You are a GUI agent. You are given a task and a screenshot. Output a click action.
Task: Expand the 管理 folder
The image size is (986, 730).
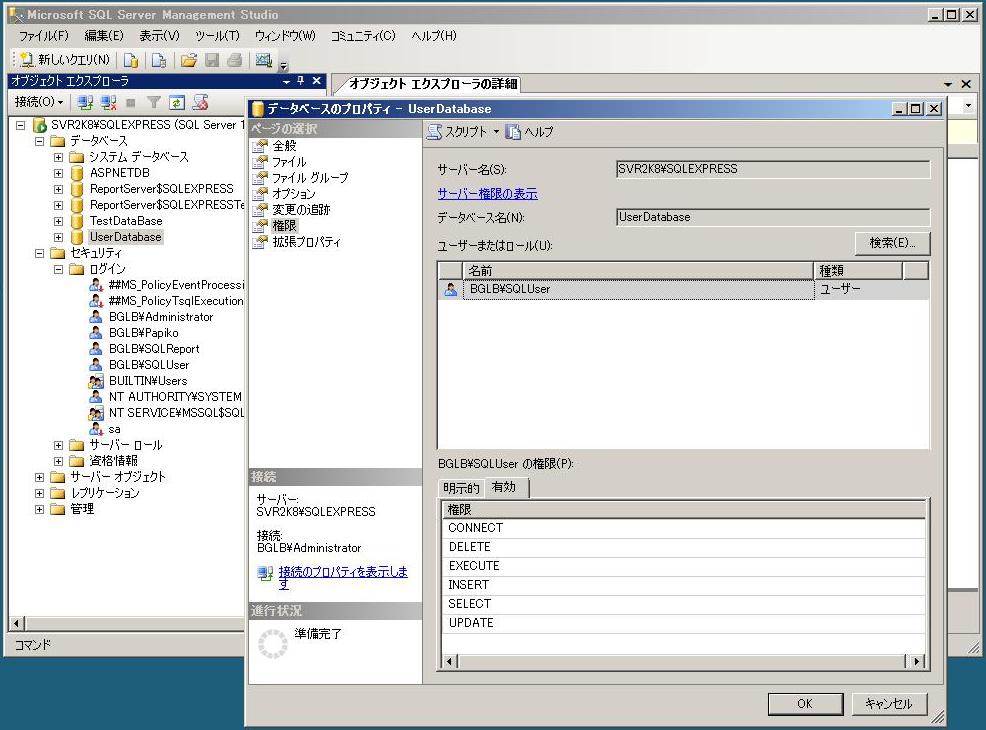click(40, 509)
